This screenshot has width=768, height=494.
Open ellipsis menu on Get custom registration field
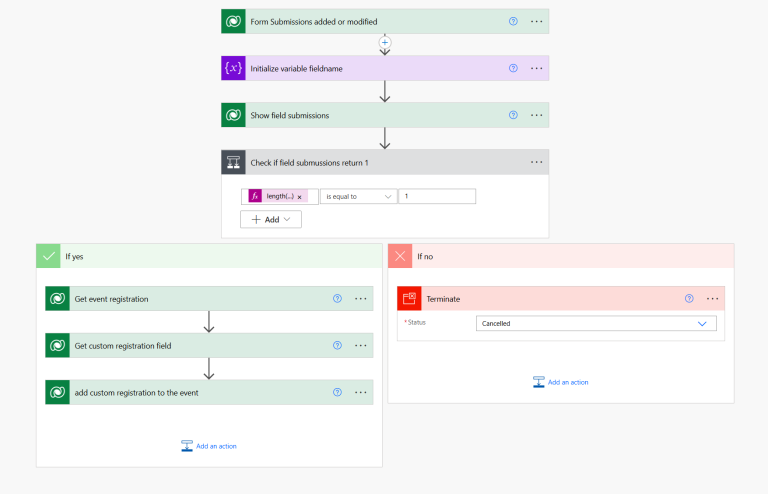[x=360, y=345]
